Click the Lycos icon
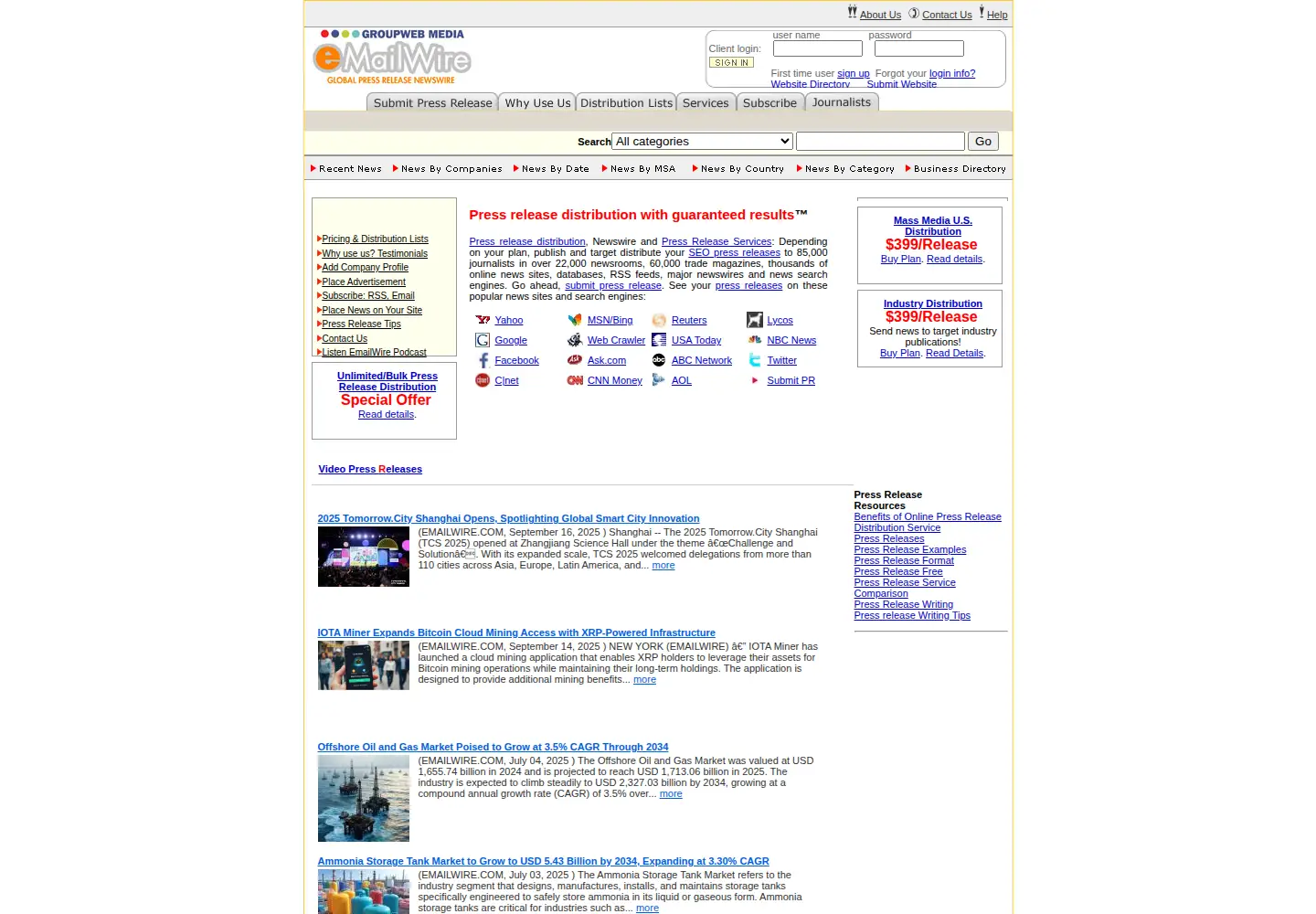The height and width of the screenshot is (914, 1316). (755, 320)
